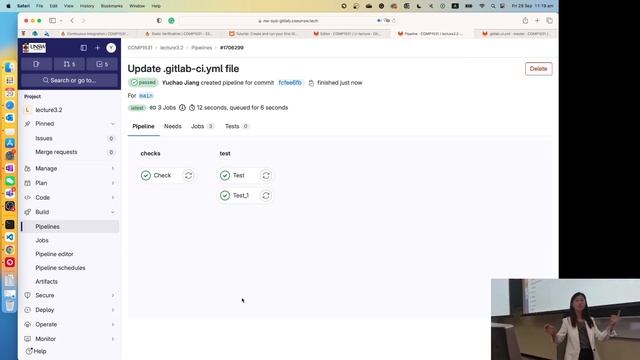Share page from Safari toolbar
Viewport: 640px width, 360px height.
pos(525,20)
